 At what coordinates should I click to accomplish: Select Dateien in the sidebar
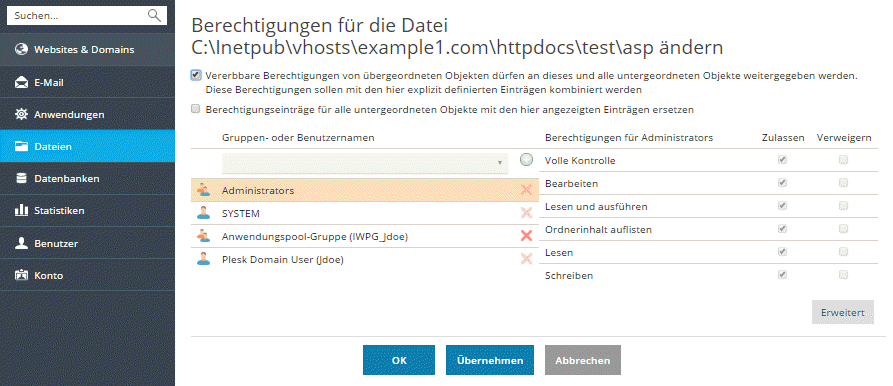87,146
